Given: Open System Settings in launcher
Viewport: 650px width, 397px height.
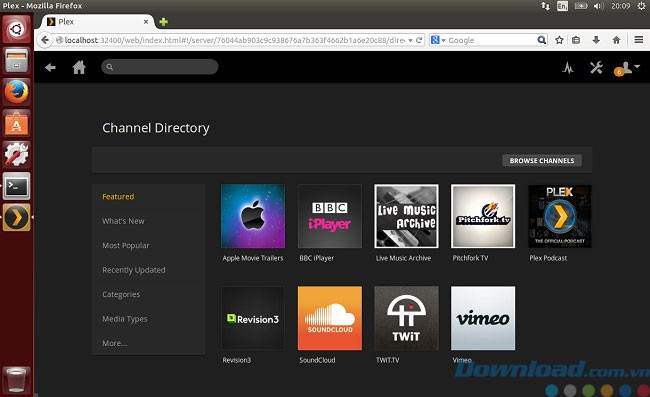Looking at the screenshot, I should coord(17,155).
